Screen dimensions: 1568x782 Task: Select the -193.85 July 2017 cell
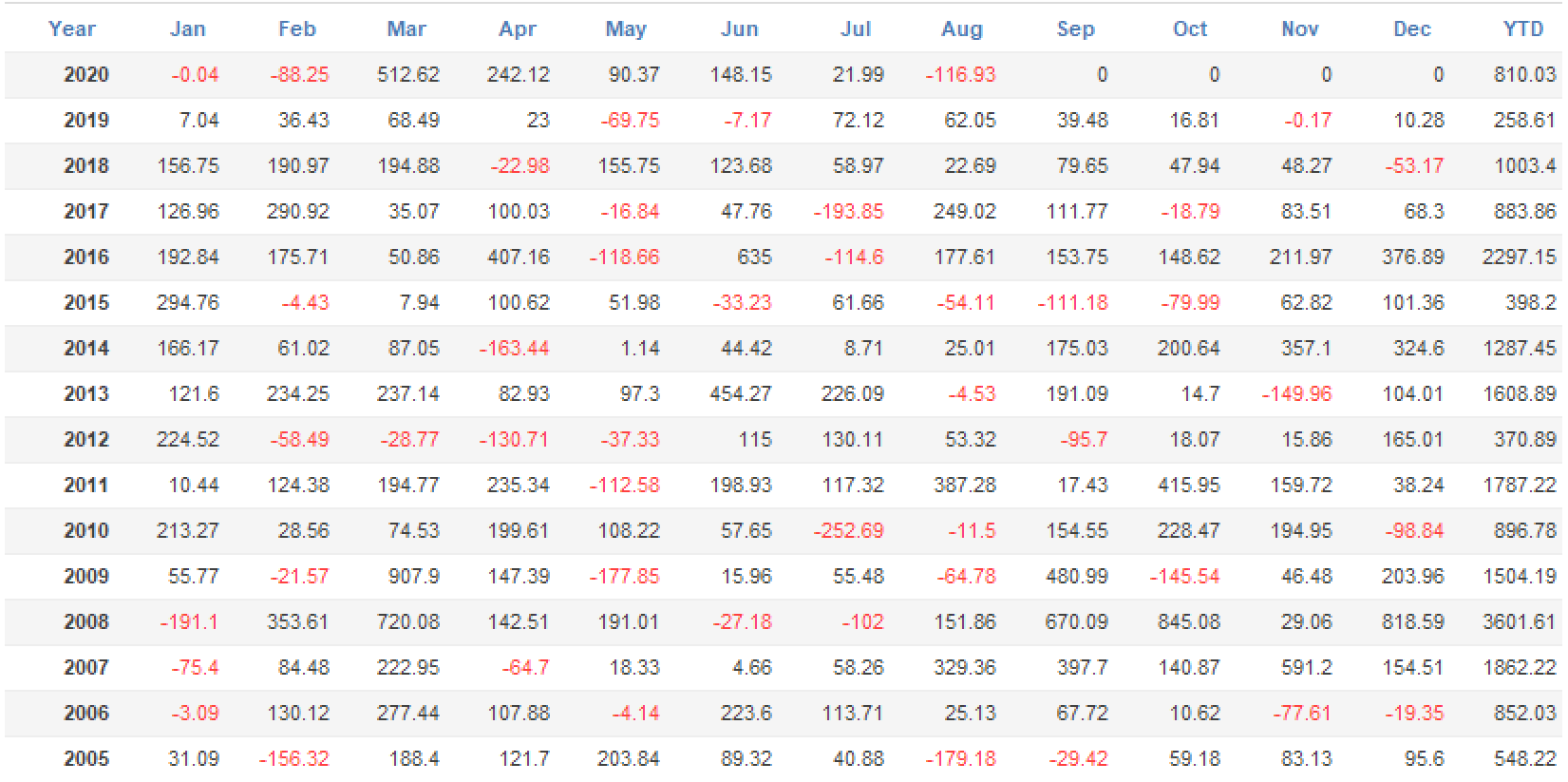[x=848, y=212]
